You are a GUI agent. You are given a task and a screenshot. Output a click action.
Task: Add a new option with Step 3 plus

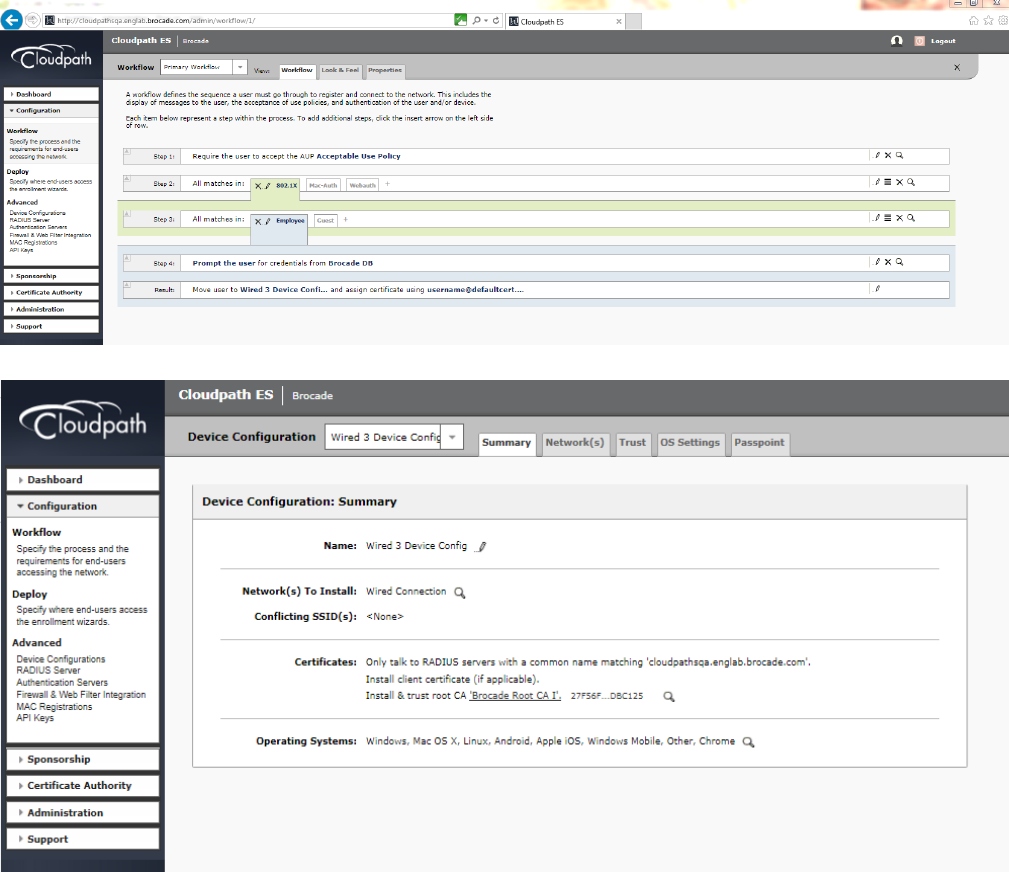point(346,219)
